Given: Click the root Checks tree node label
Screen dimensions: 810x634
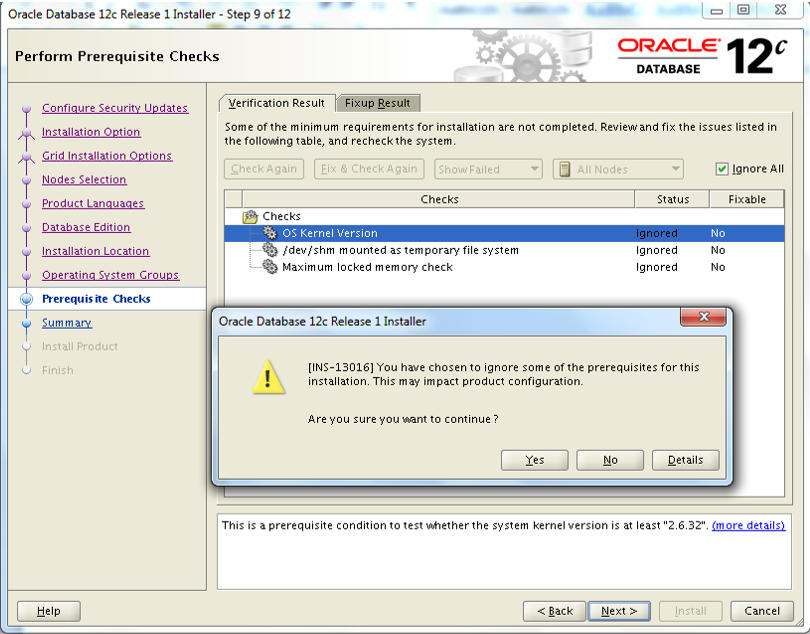Looking at the screenshot, I should (x=281, y=217).
